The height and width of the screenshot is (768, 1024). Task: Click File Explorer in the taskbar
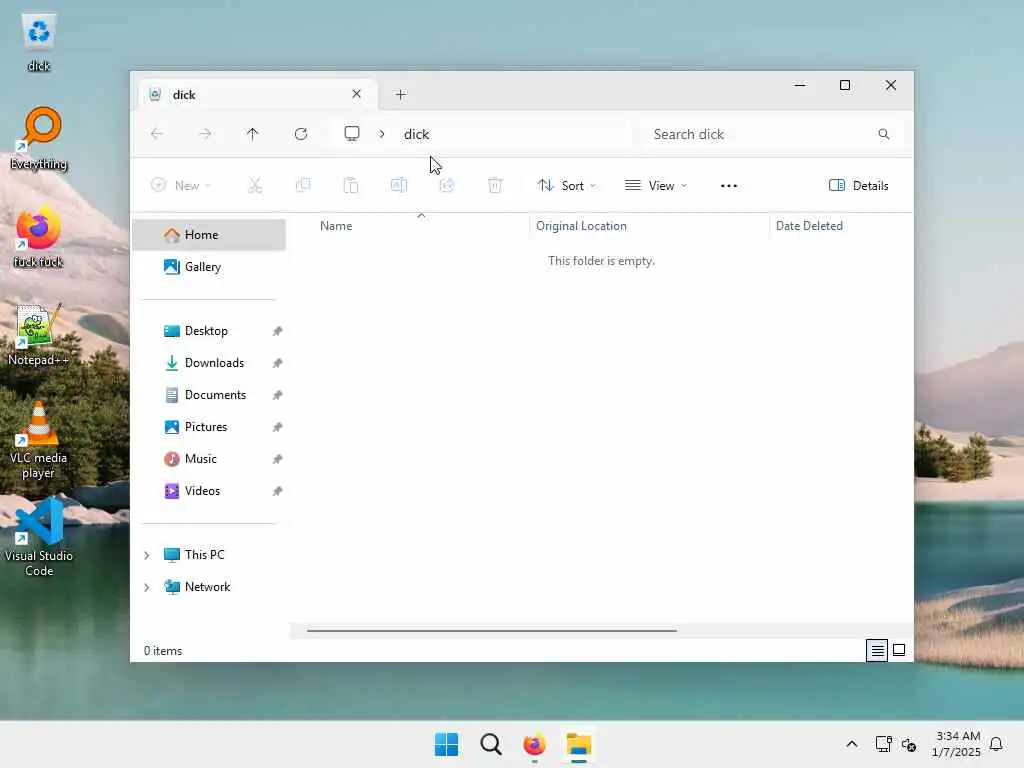click(579, 744)
